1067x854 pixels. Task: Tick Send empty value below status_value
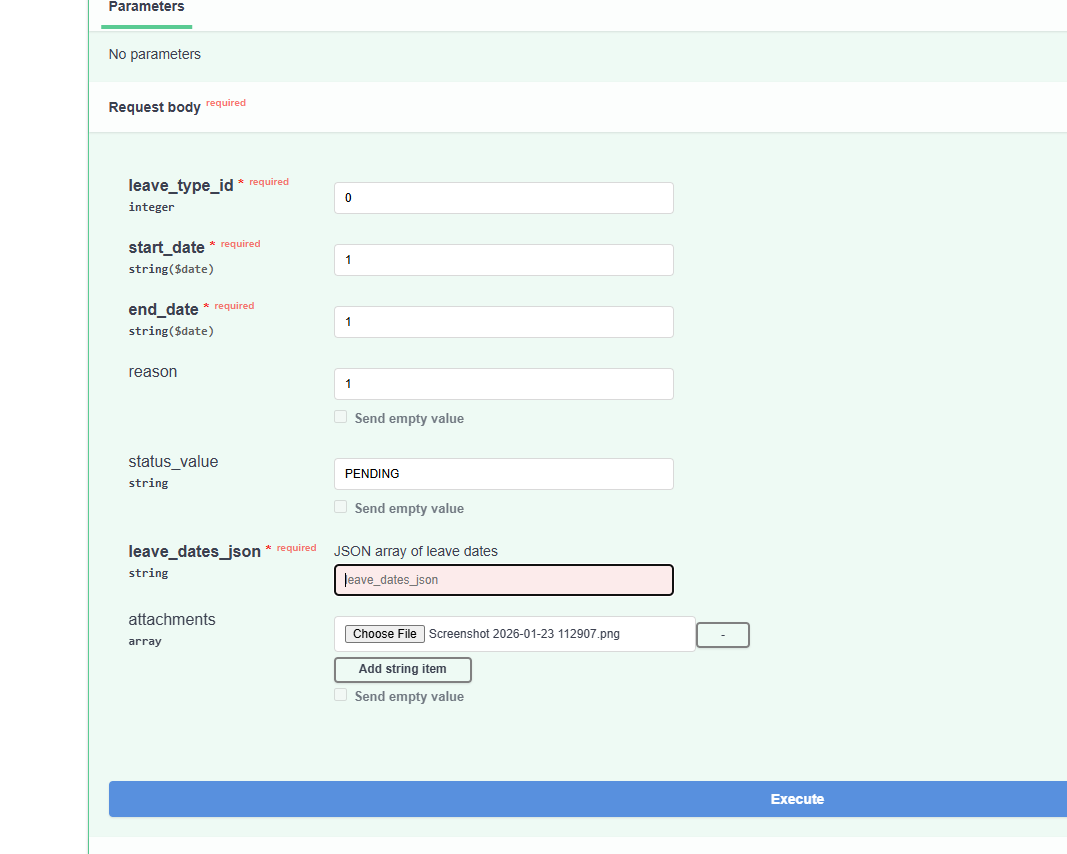click(x=341, y=507)
